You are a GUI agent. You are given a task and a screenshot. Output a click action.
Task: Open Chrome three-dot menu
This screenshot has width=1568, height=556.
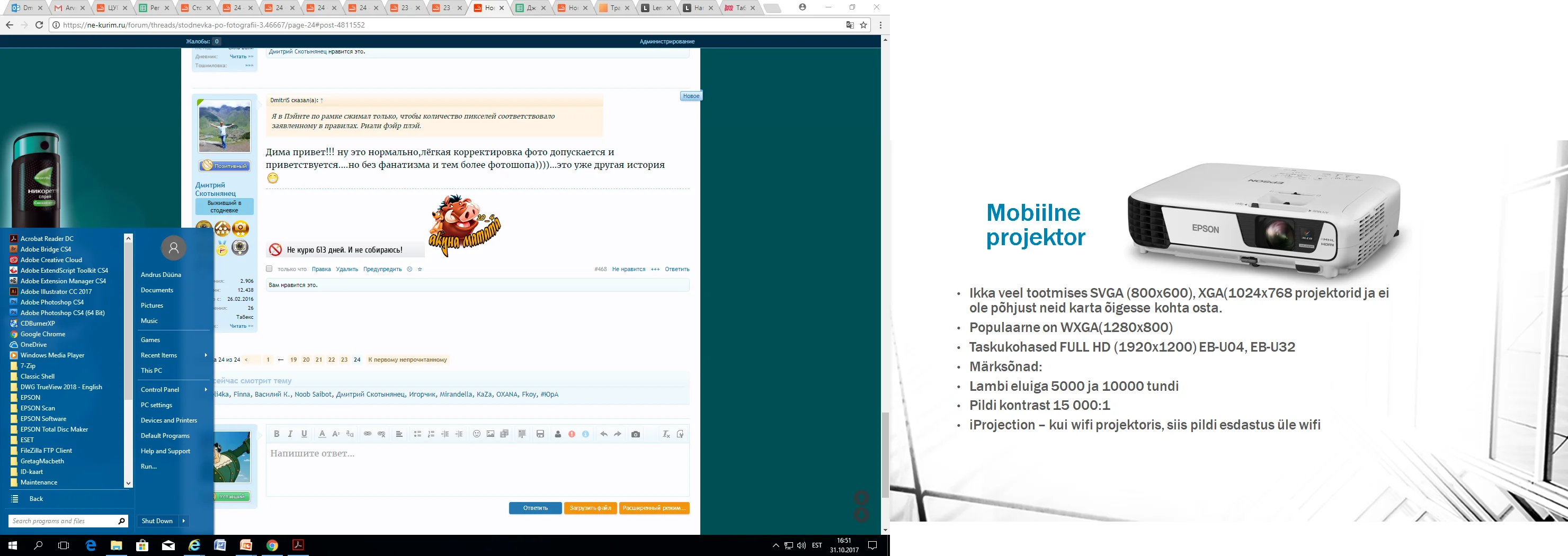click(880, 25)
